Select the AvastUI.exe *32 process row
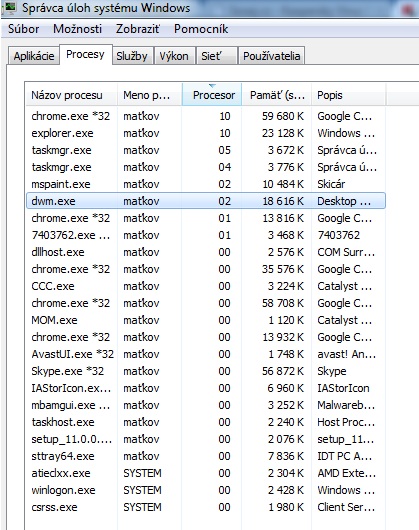 206,354
